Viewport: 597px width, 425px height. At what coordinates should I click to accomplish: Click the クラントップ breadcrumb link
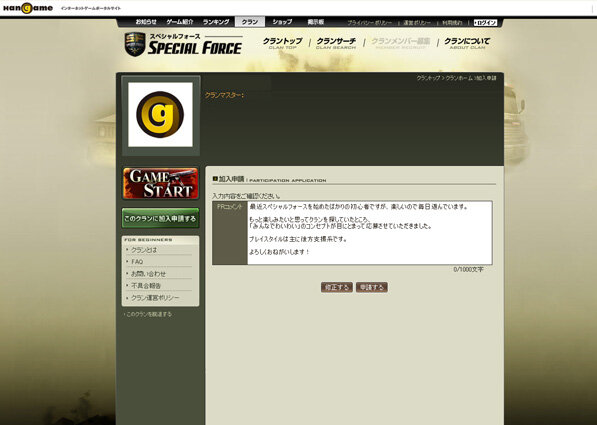(428, 78)
